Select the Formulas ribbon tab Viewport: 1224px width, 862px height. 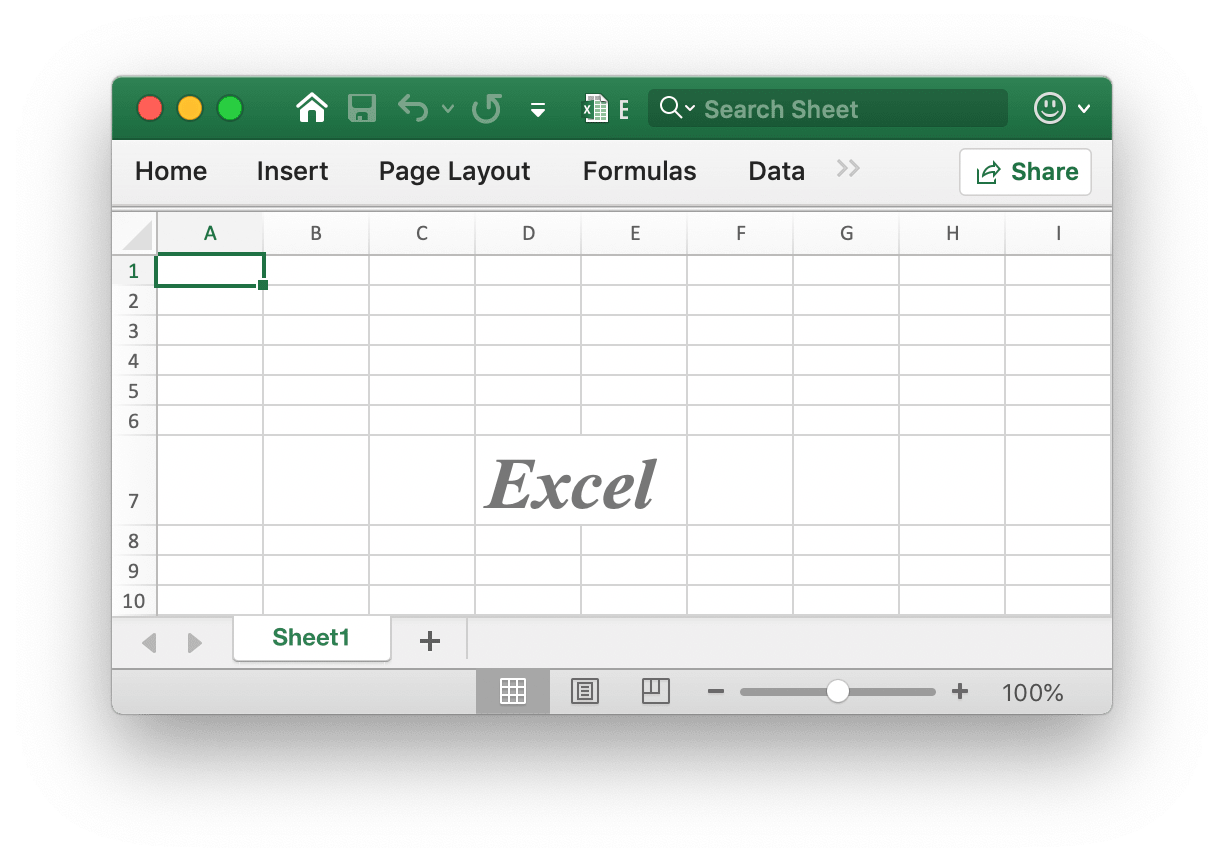point(639,171)
